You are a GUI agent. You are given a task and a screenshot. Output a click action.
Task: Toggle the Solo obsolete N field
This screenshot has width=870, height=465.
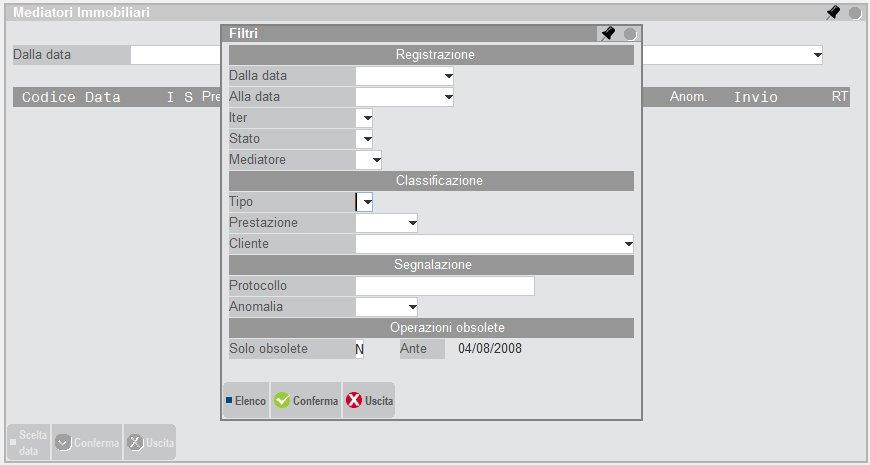pyautogui.click(x=360, y=349)
